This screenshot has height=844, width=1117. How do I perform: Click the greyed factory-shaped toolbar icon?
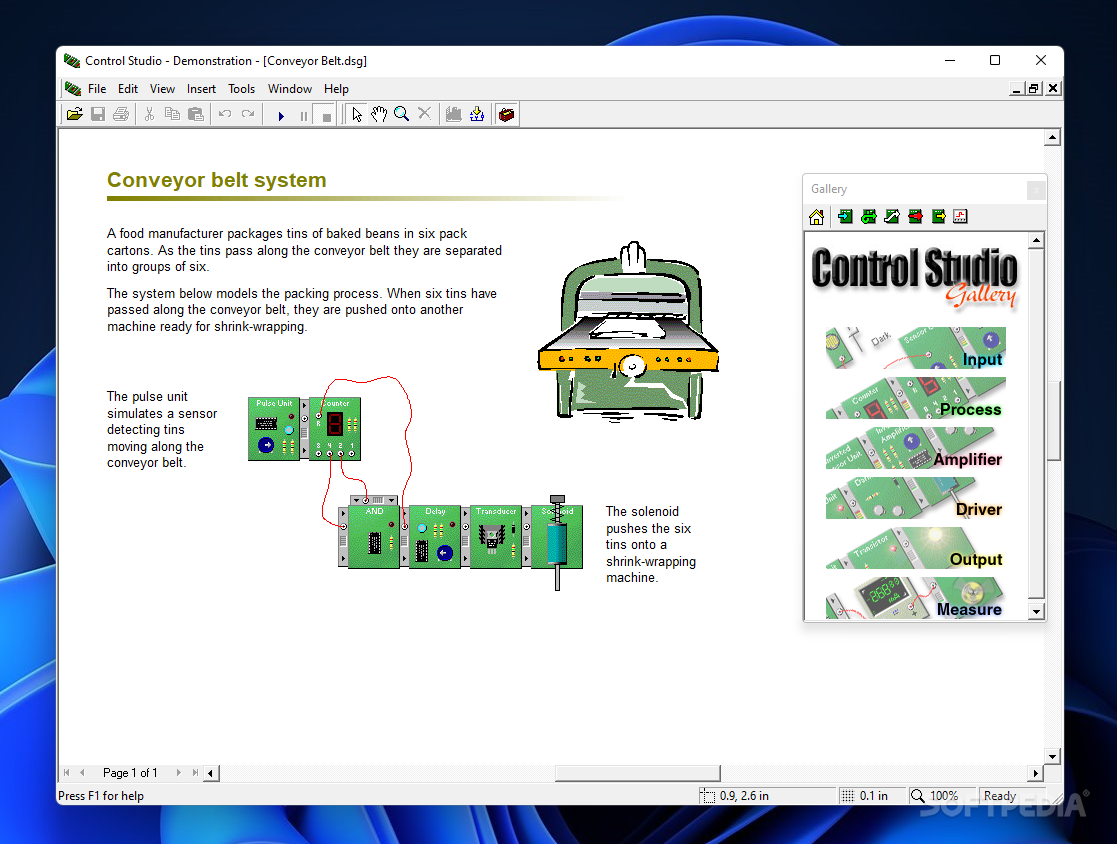(453, 114)
